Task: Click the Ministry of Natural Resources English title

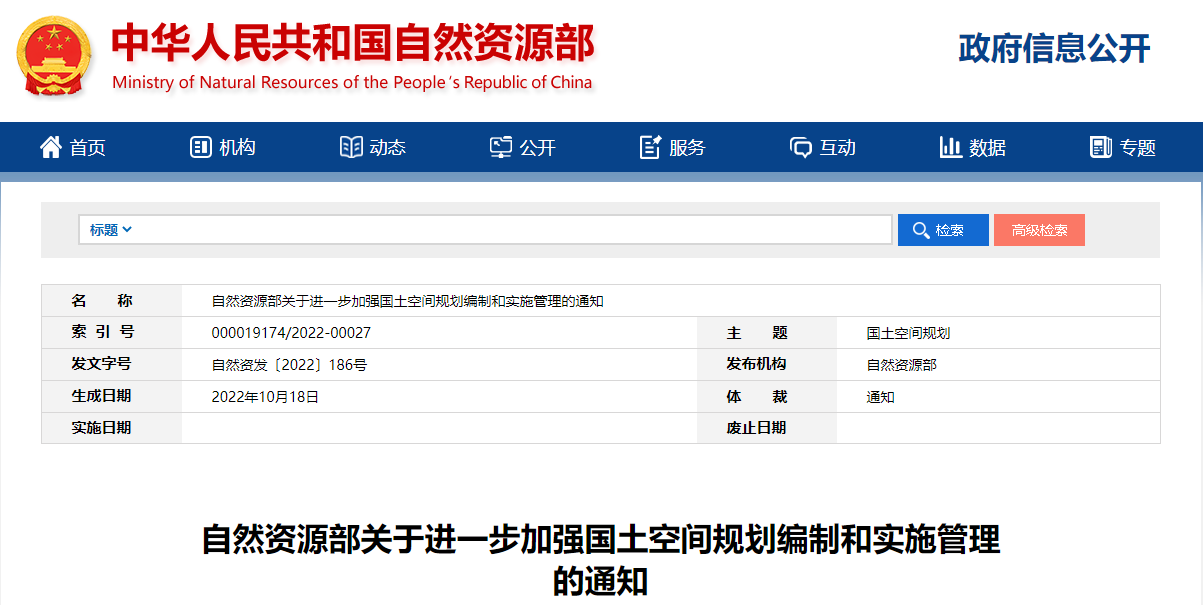Action: click(352, 82)
